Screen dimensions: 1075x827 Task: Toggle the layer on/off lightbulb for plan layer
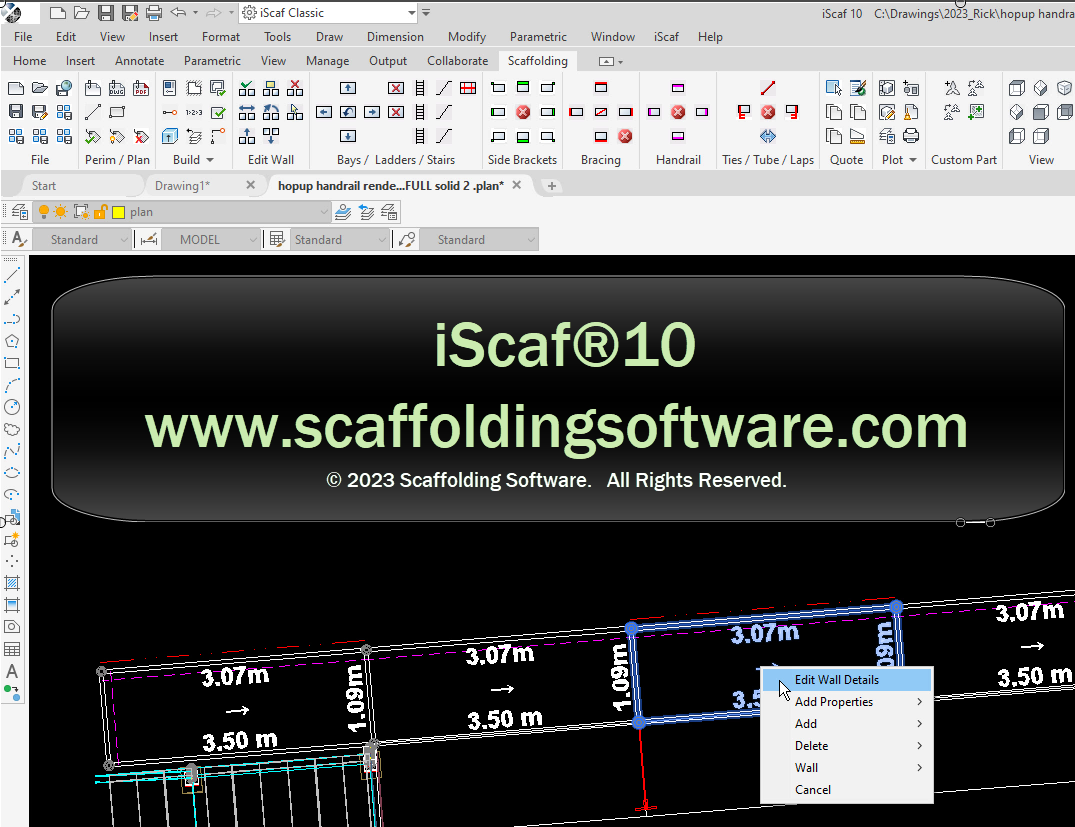pos(44,212)
